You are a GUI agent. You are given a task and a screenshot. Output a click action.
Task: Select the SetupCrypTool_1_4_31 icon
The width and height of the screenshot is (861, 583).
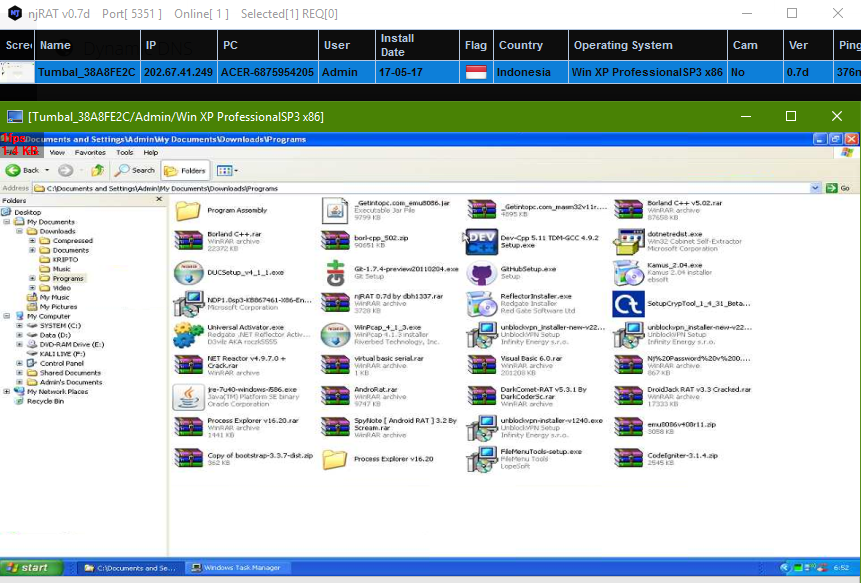(x=628, y=304)
